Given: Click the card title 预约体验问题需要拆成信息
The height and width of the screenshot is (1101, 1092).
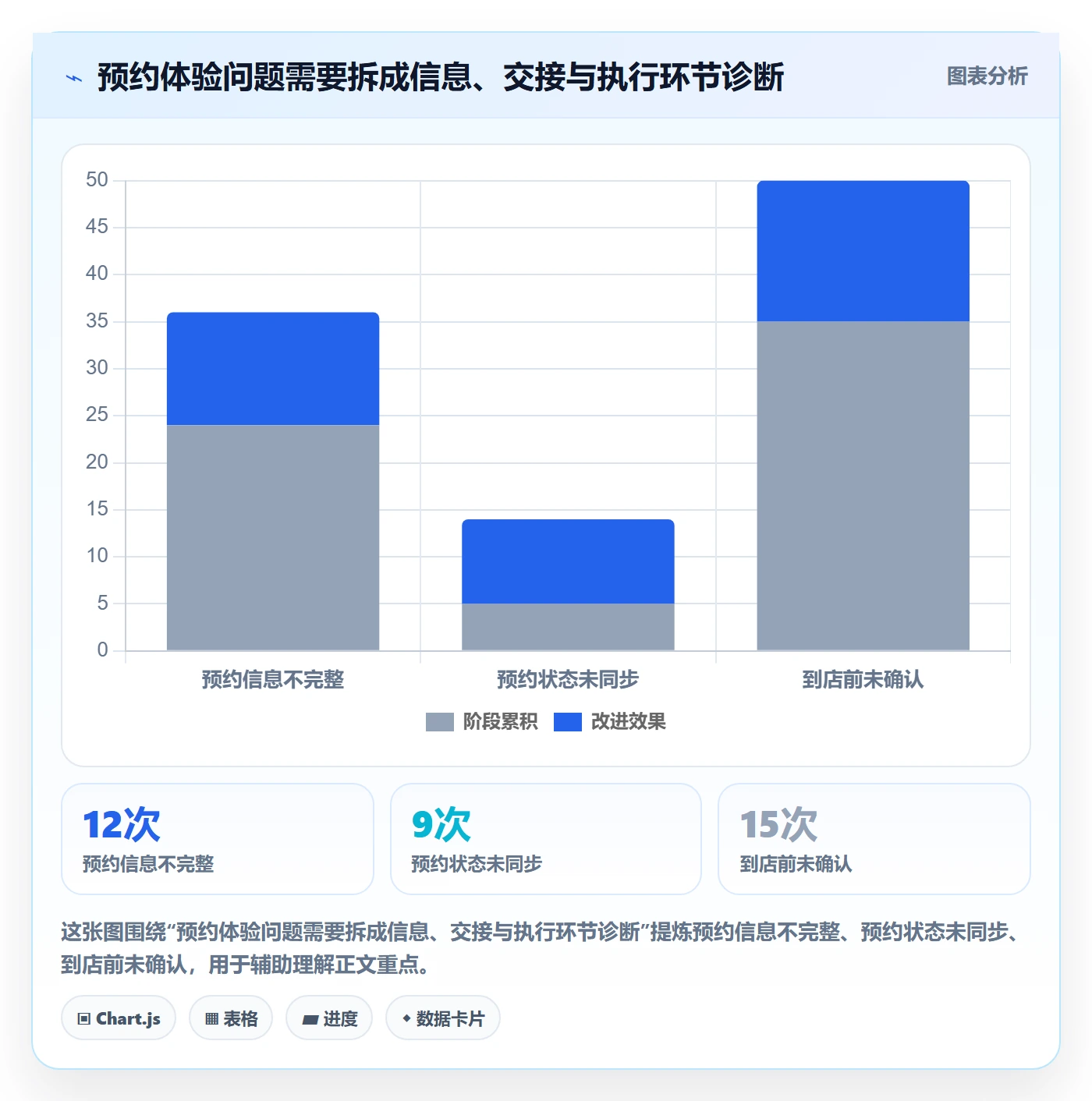Looking at the screenshot, I should click(440, 77).
